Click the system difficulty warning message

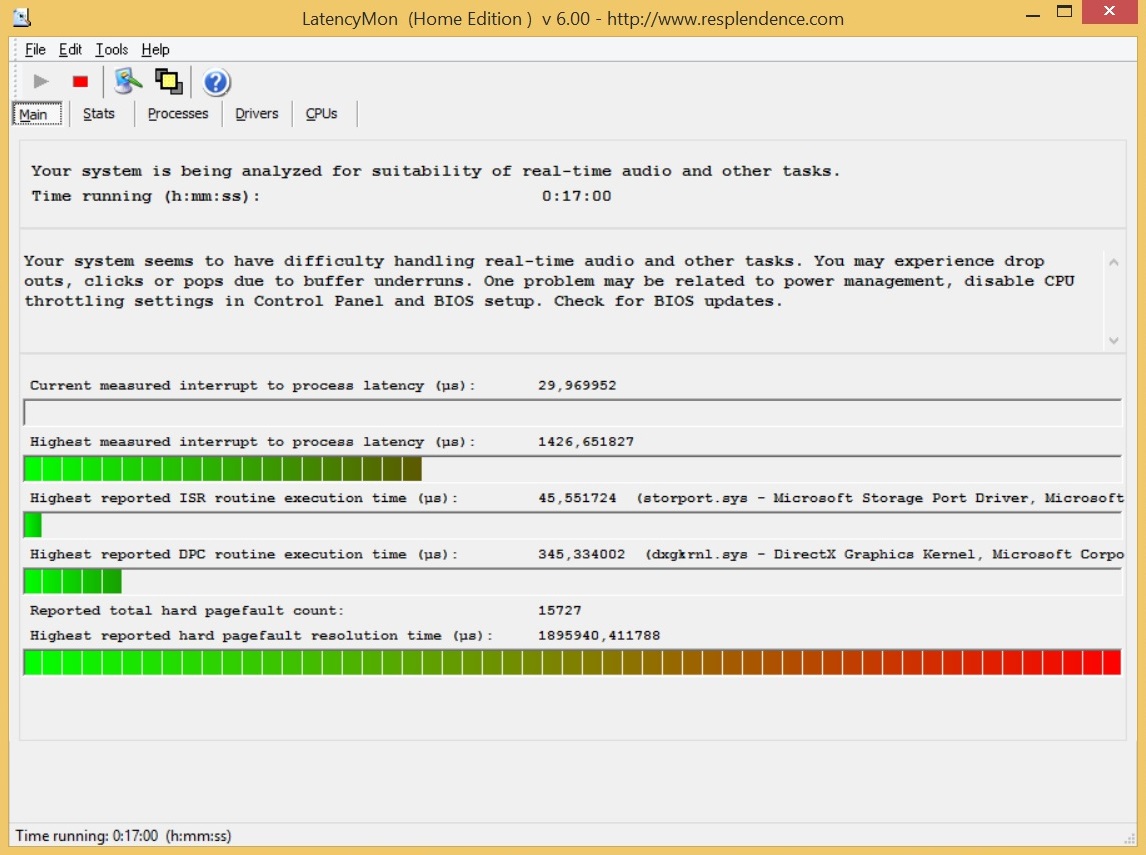[x=549, y=281]
